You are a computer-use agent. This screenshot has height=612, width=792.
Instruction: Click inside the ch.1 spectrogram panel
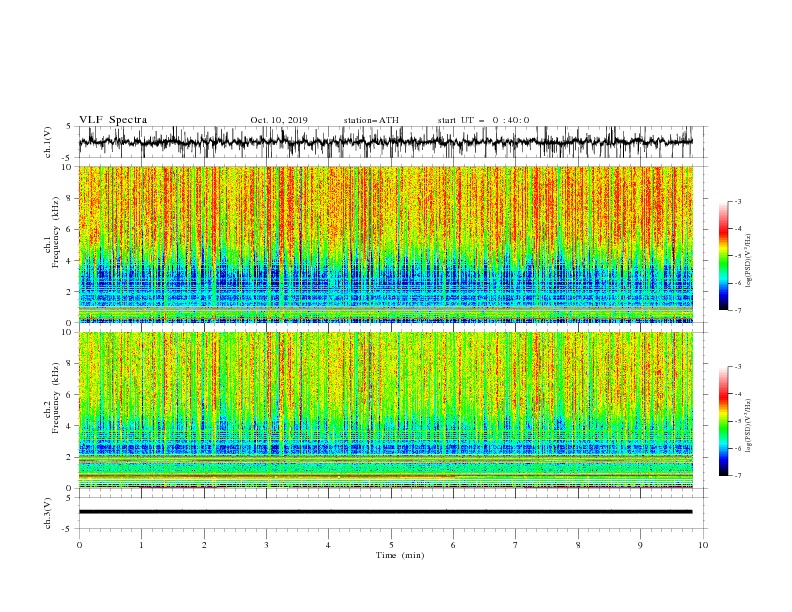click(385, 244)
